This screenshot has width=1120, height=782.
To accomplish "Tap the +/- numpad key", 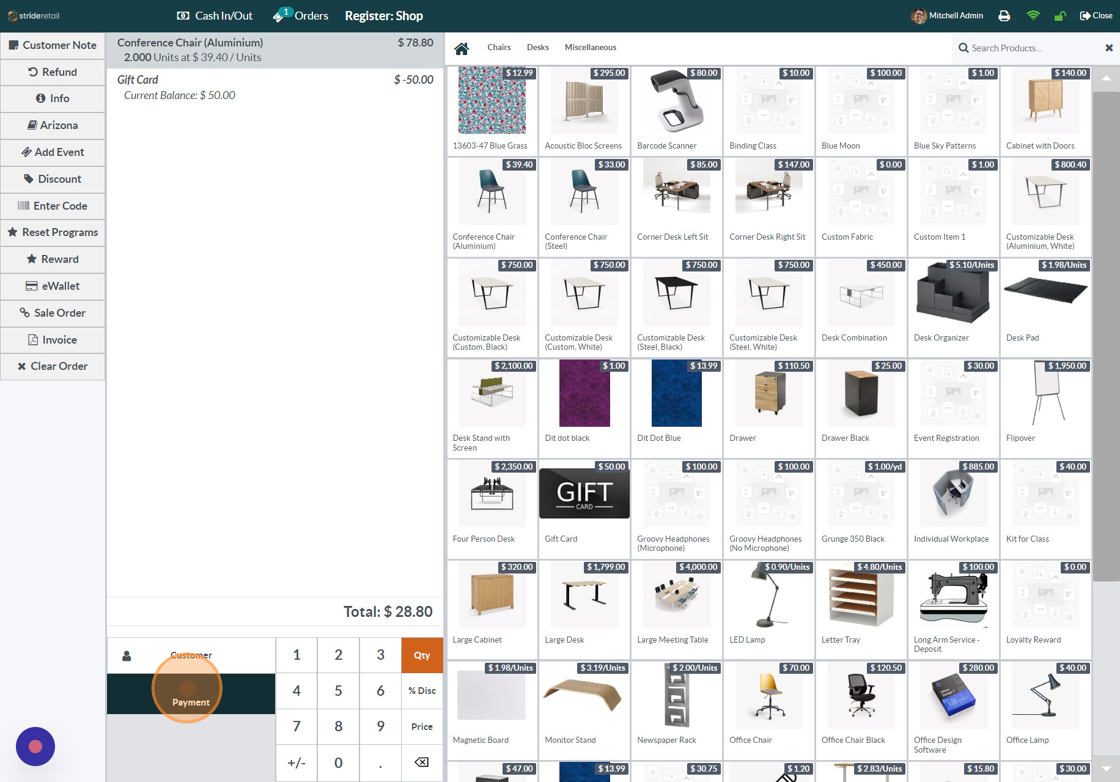I will click(296, 763).
